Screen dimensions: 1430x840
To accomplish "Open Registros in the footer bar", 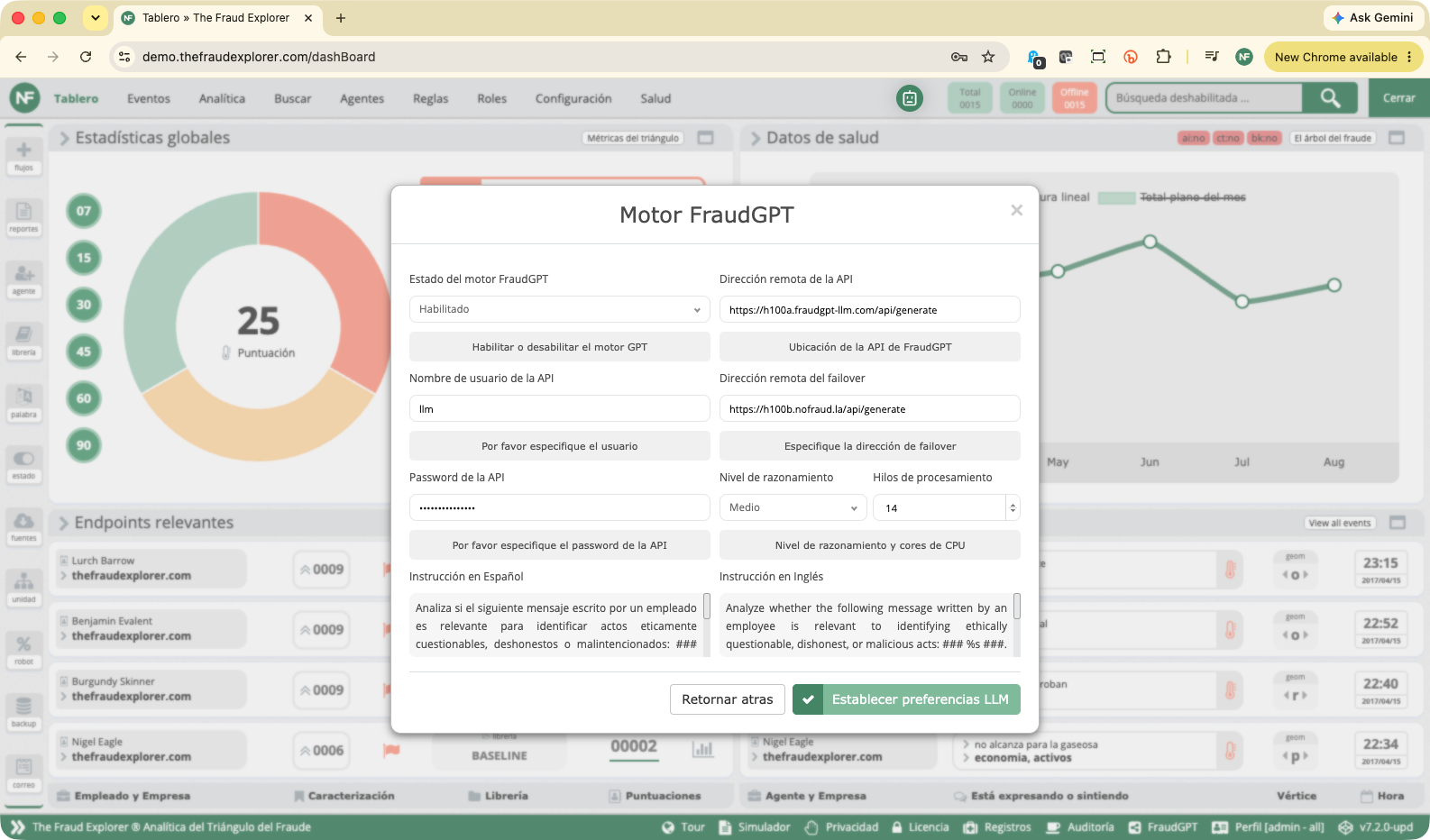I will click(x=996, y=827).
